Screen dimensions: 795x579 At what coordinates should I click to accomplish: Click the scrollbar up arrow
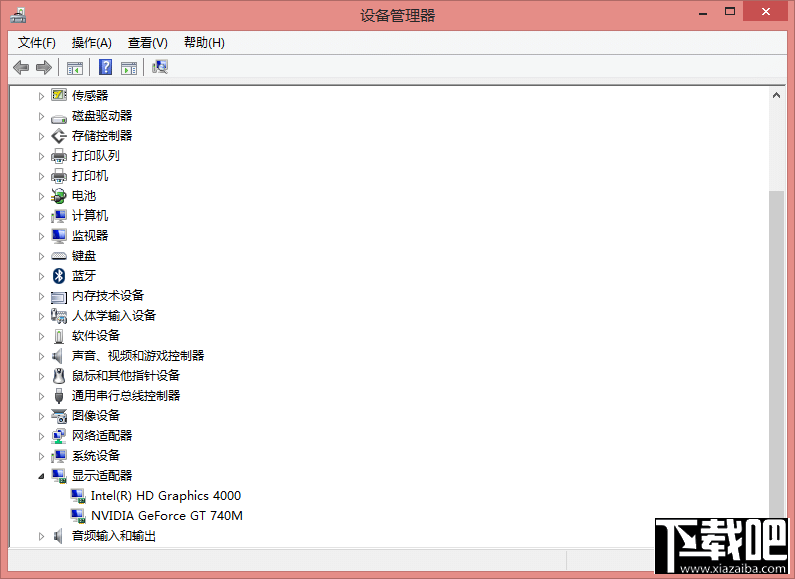(x=776, y=95)
